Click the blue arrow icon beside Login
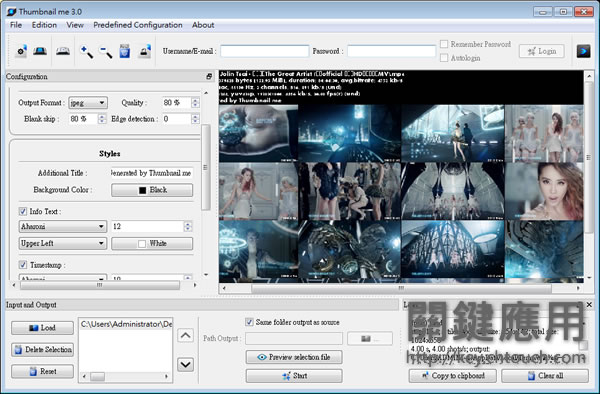 pos(584,51)
